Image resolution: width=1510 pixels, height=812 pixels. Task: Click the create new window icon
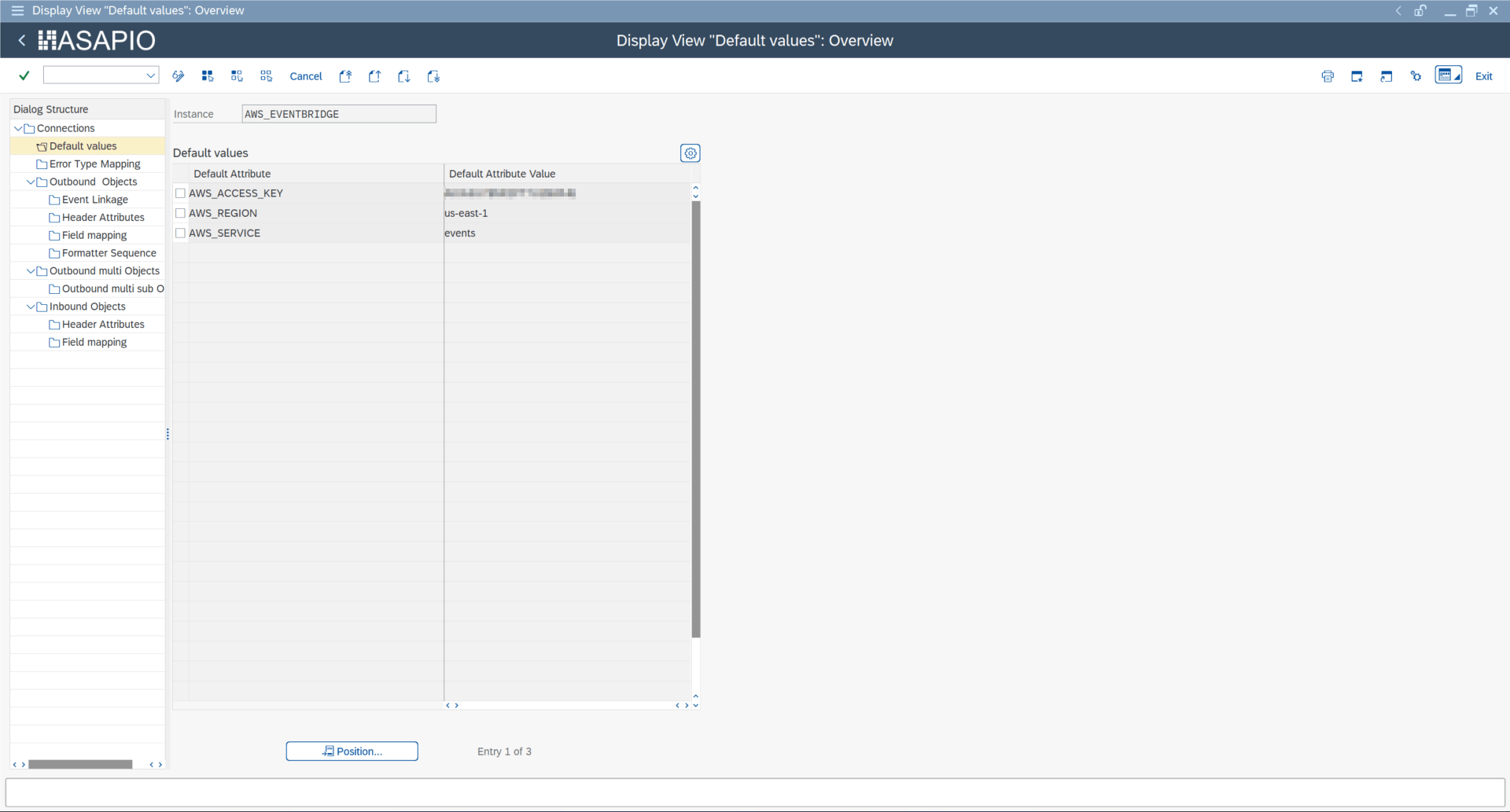pyautogui.click(x=1357, y=76)
